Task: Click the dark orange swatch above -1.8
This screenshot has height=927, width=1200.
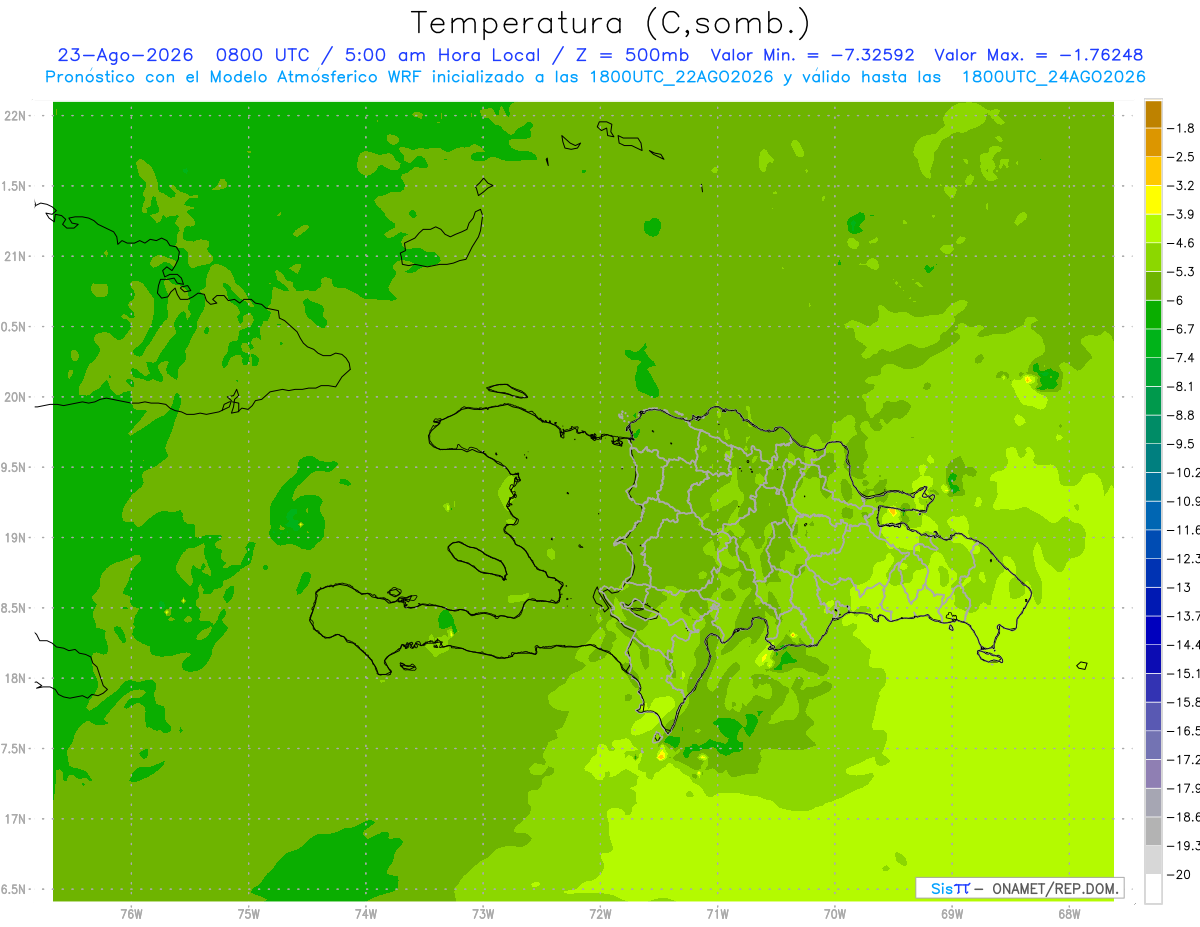Action: click(x=1153, y=114)
